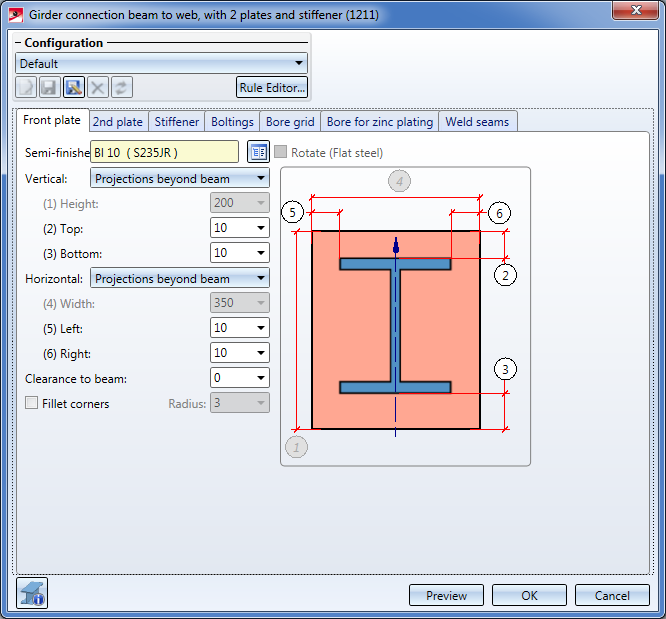The width and height of the screenshot is (666, 619).
Task: Open the Boltings tab
Action: tap(232, 122)
